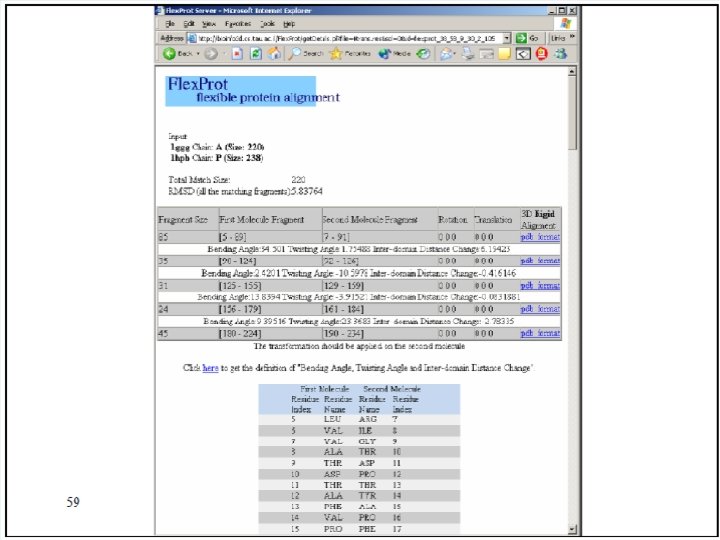This screenshot has width=720, height=540.
Task: Click the Forward navigation button
Action: tap(211, 54)
